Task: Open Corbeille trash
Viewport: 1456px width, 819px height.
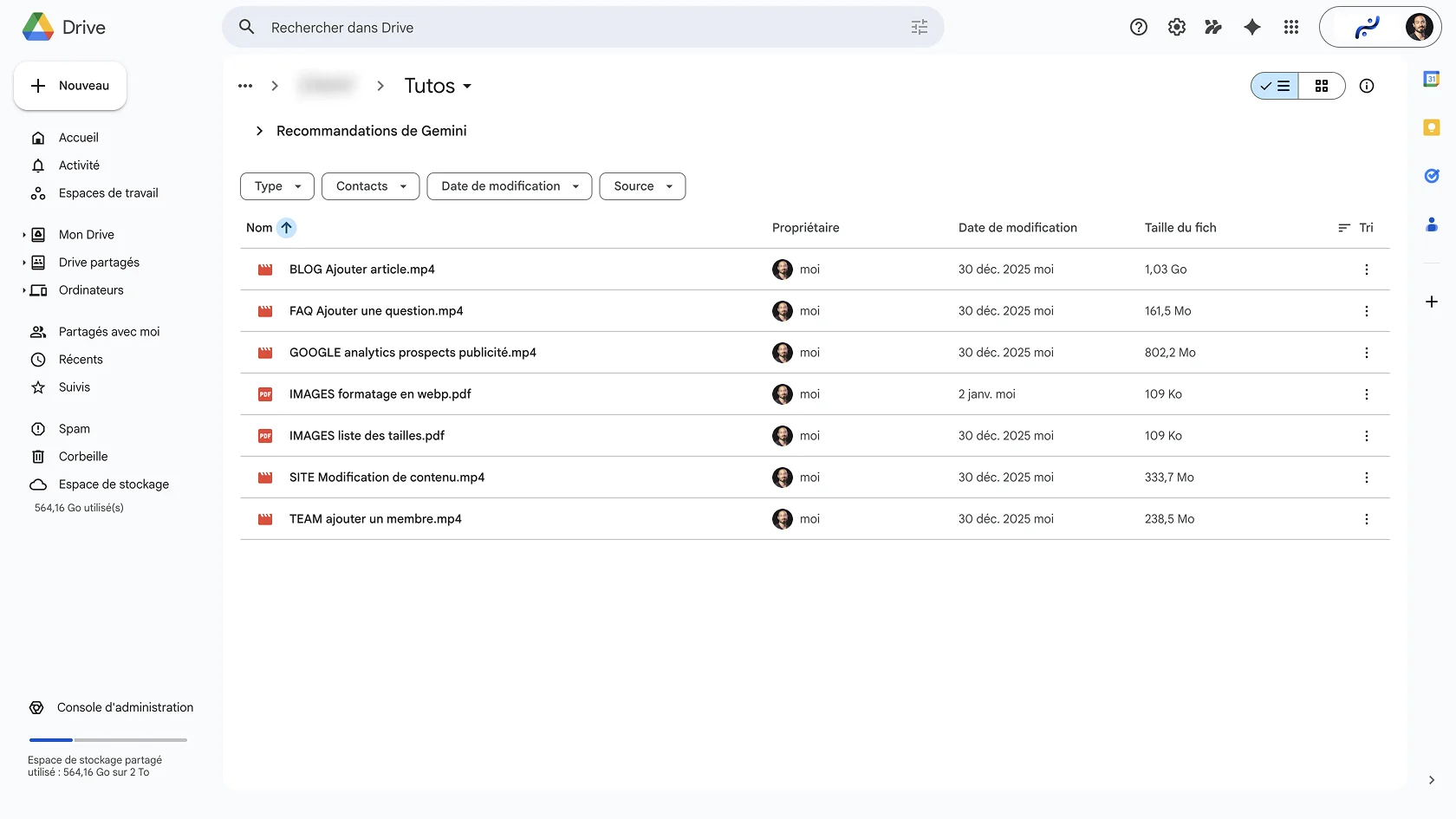Action: (x=83, y=457)
